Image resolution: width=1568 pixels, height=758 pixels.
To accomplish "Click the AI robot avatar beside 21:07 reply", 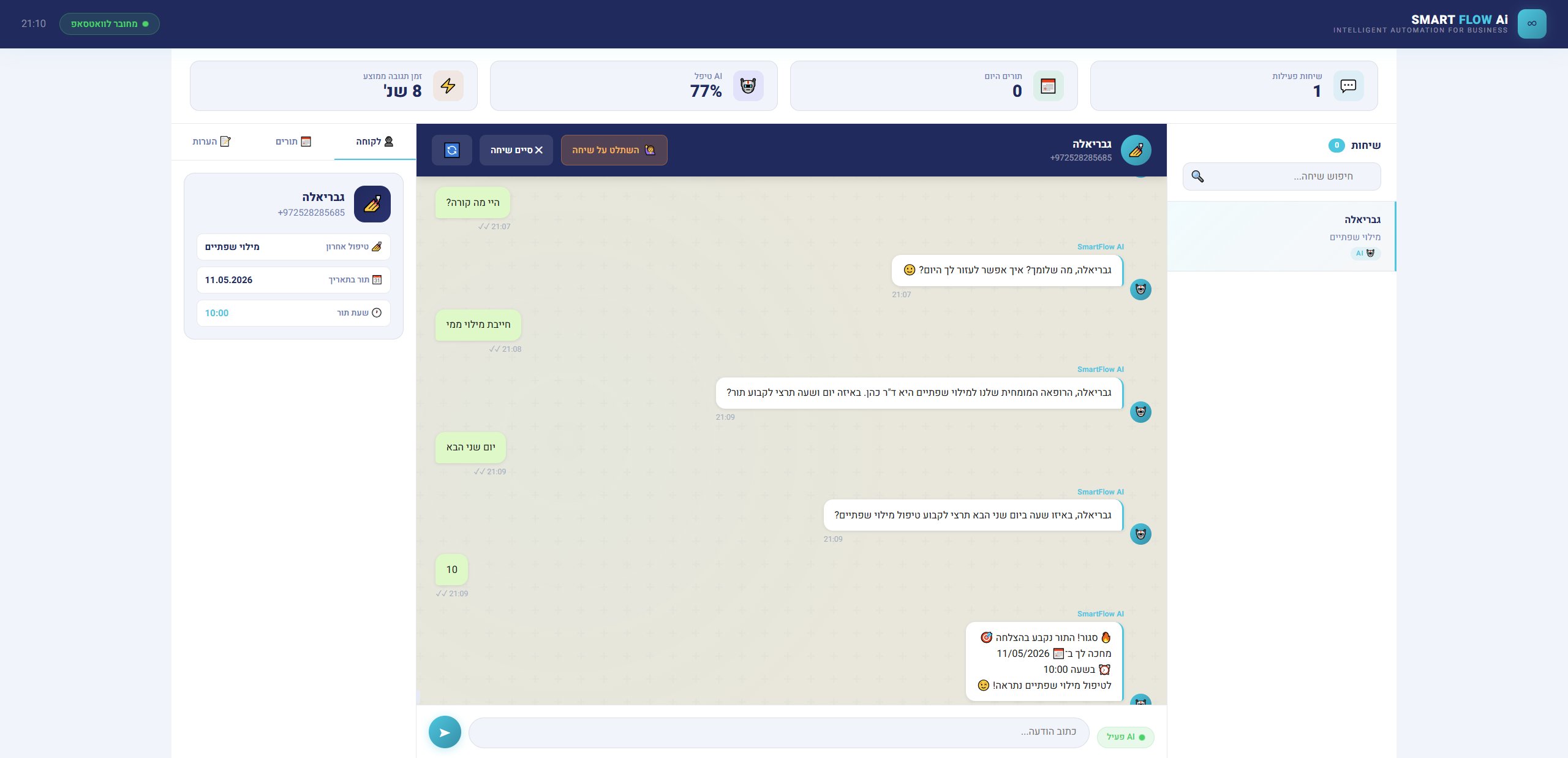I will tap(1140, 289).
